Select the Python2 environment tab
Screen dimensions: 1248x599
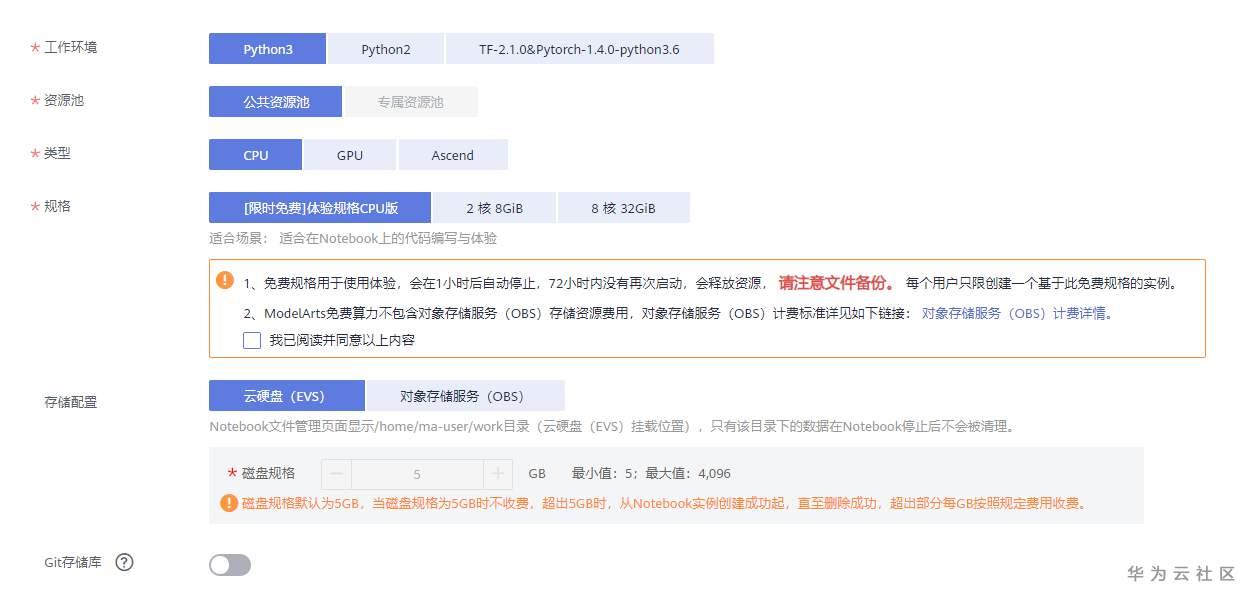point(385,48)
